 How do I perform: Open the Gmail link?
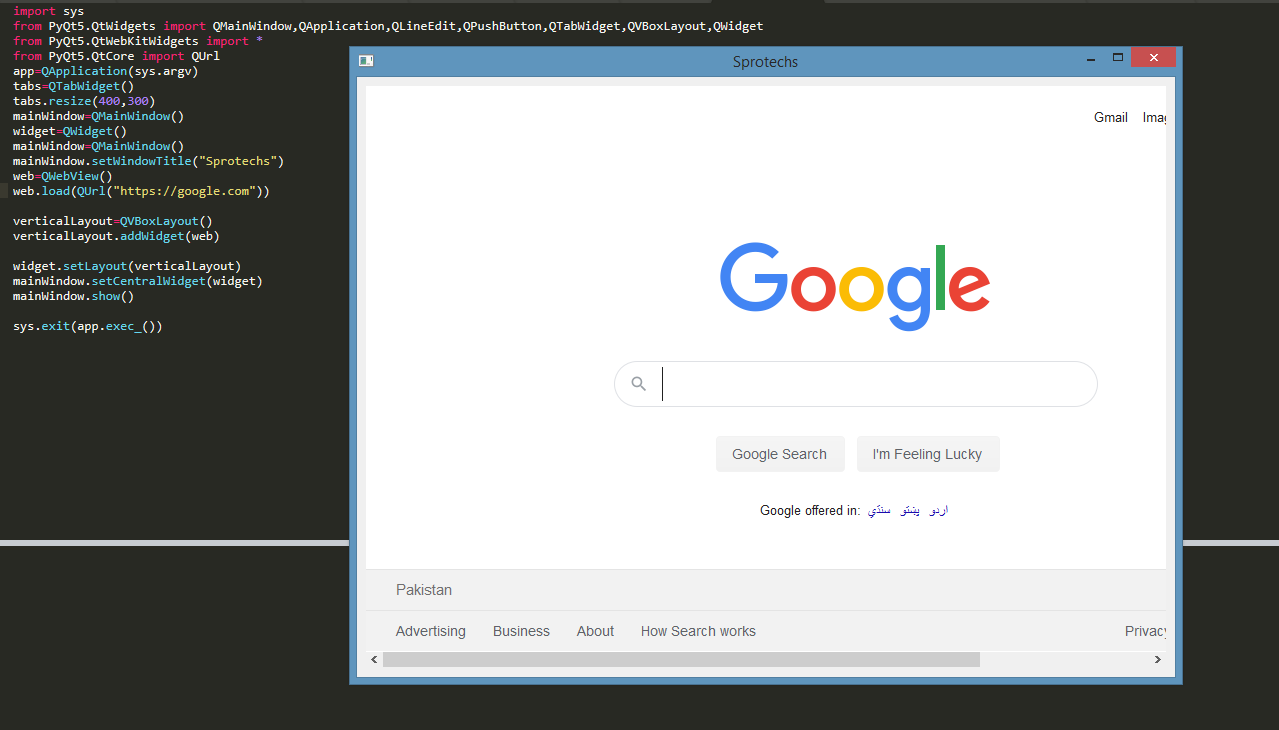pos(1111,117)
